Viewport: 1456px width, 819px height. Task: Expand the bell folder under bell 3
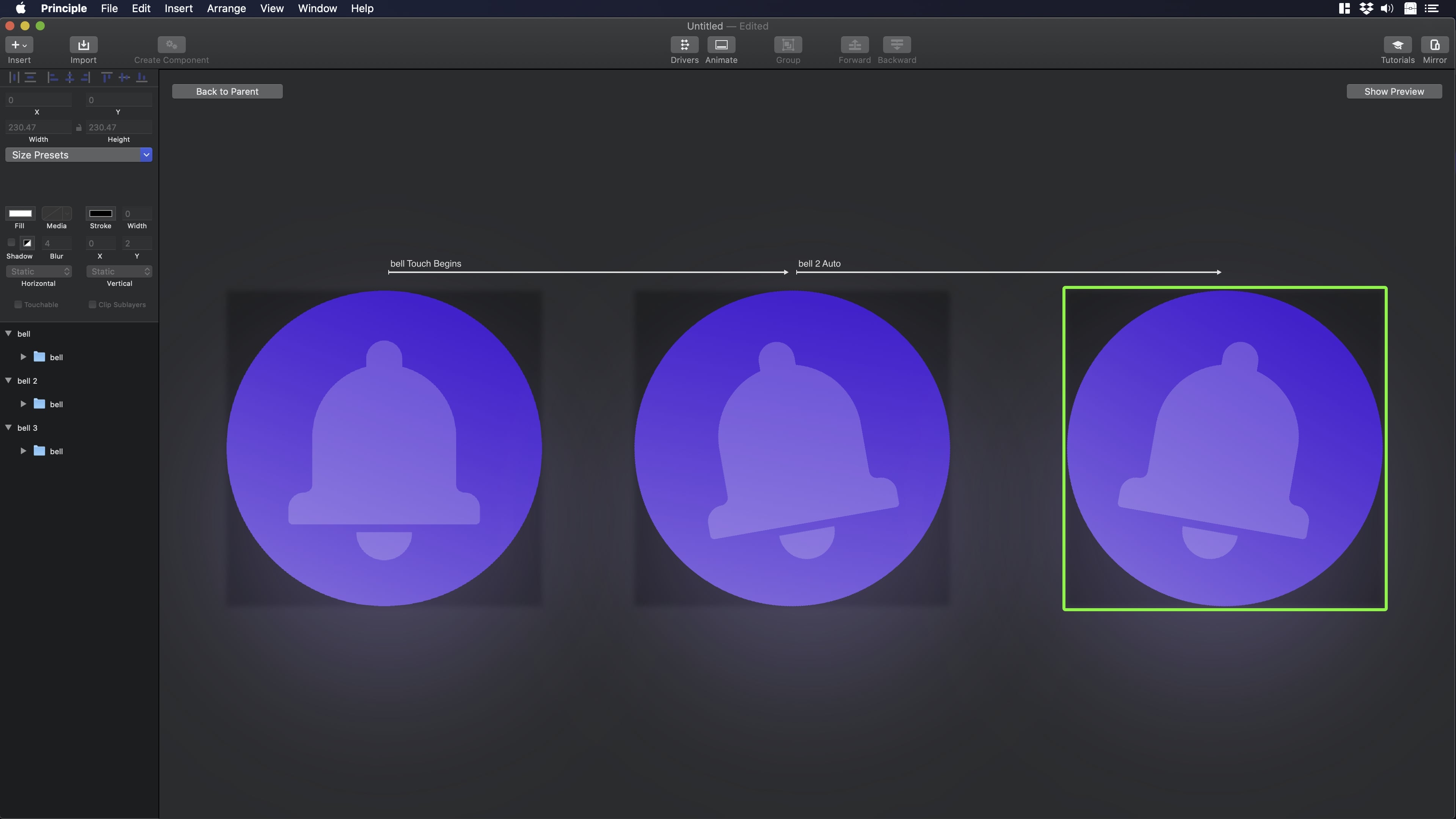click(x=23, y=451)
